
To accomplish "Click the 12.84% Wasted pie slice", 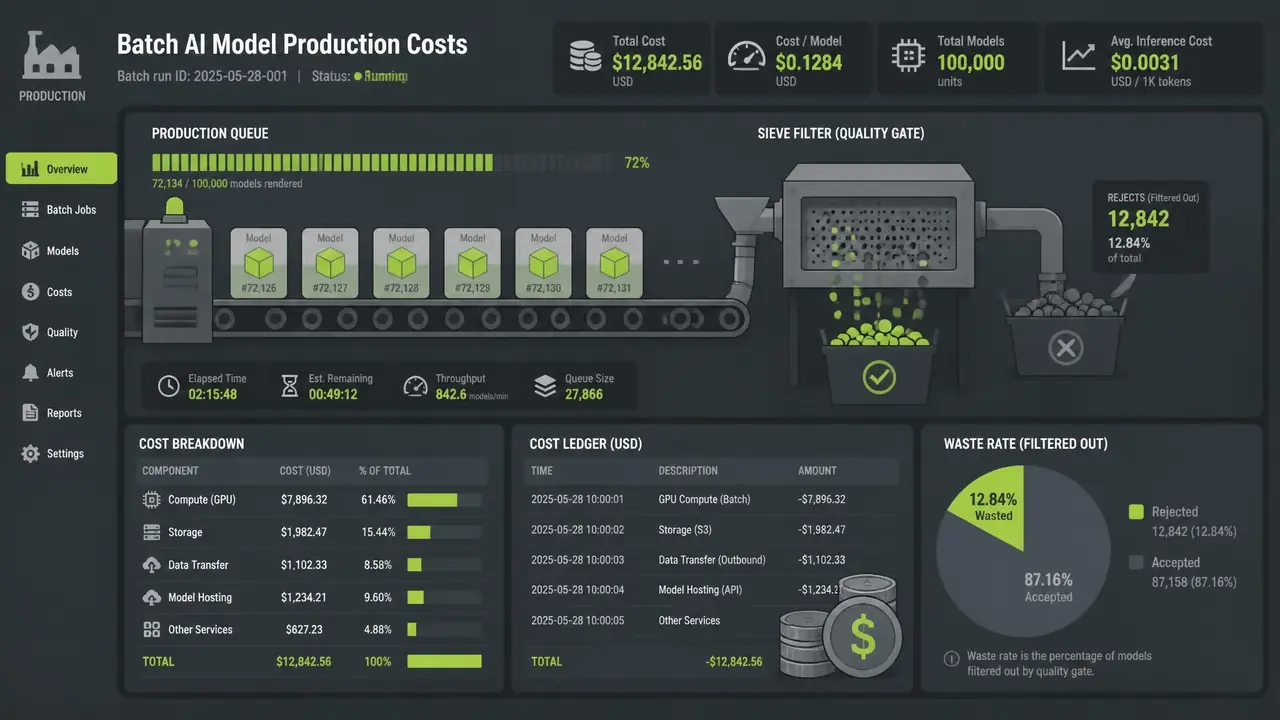I will pos(993,506).
